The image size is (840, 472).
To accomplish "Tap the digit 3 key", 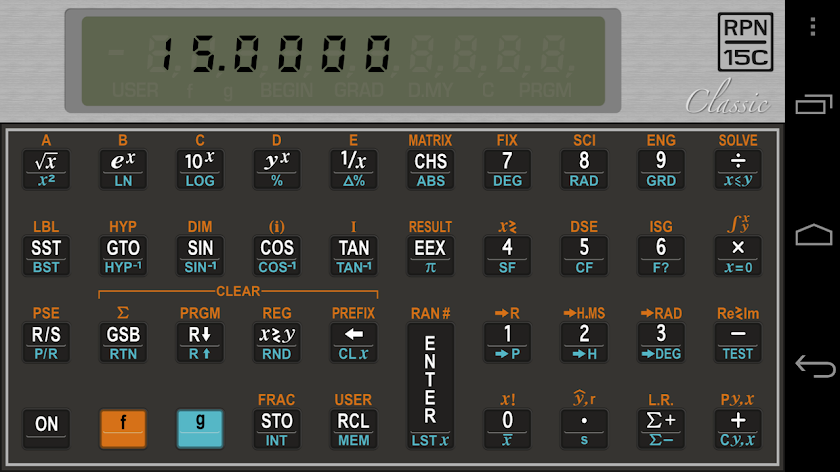I will [x=661, y=342].
